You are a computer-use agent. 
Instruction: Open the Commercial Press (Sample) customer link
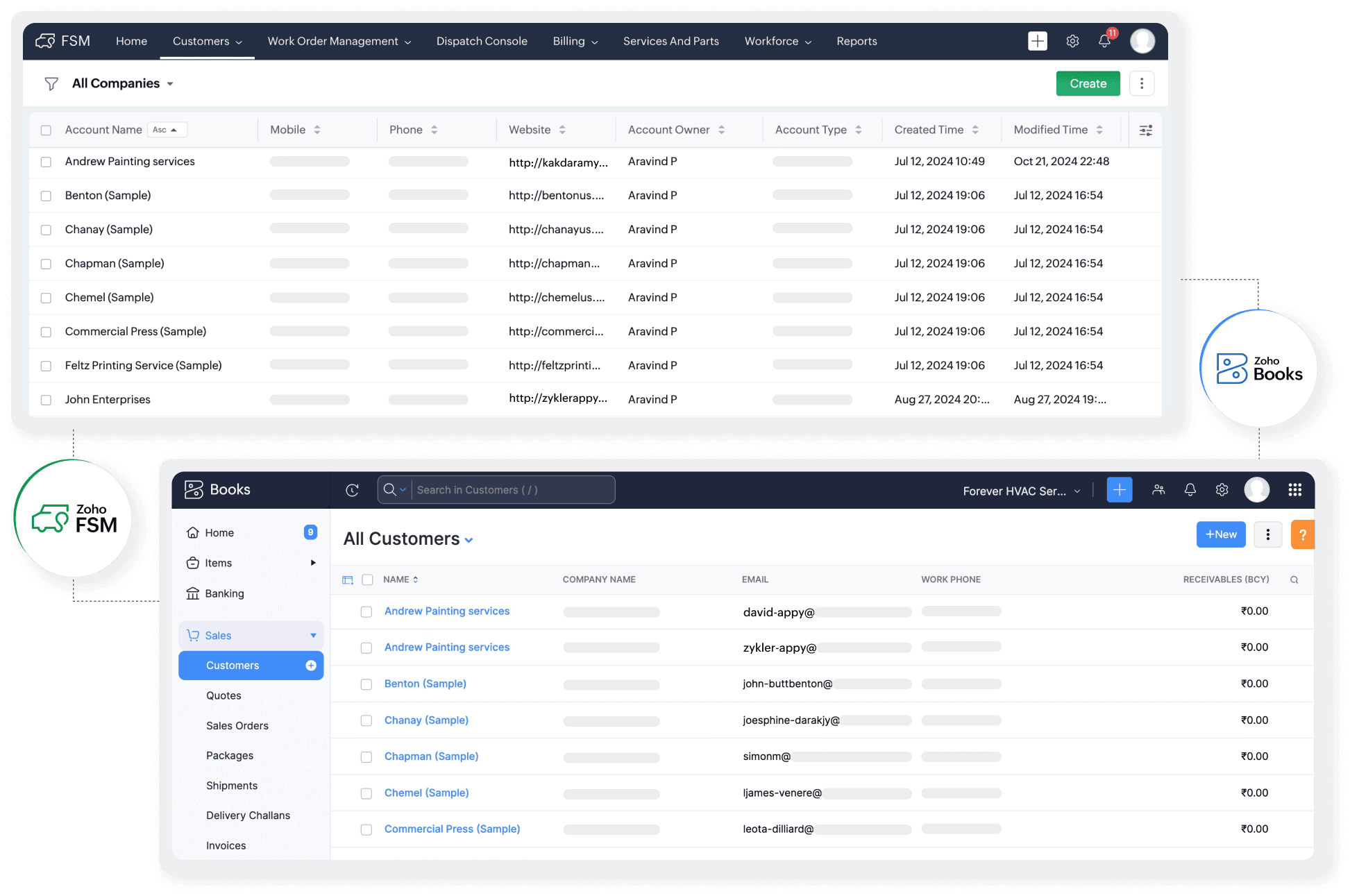pos(452,829)
